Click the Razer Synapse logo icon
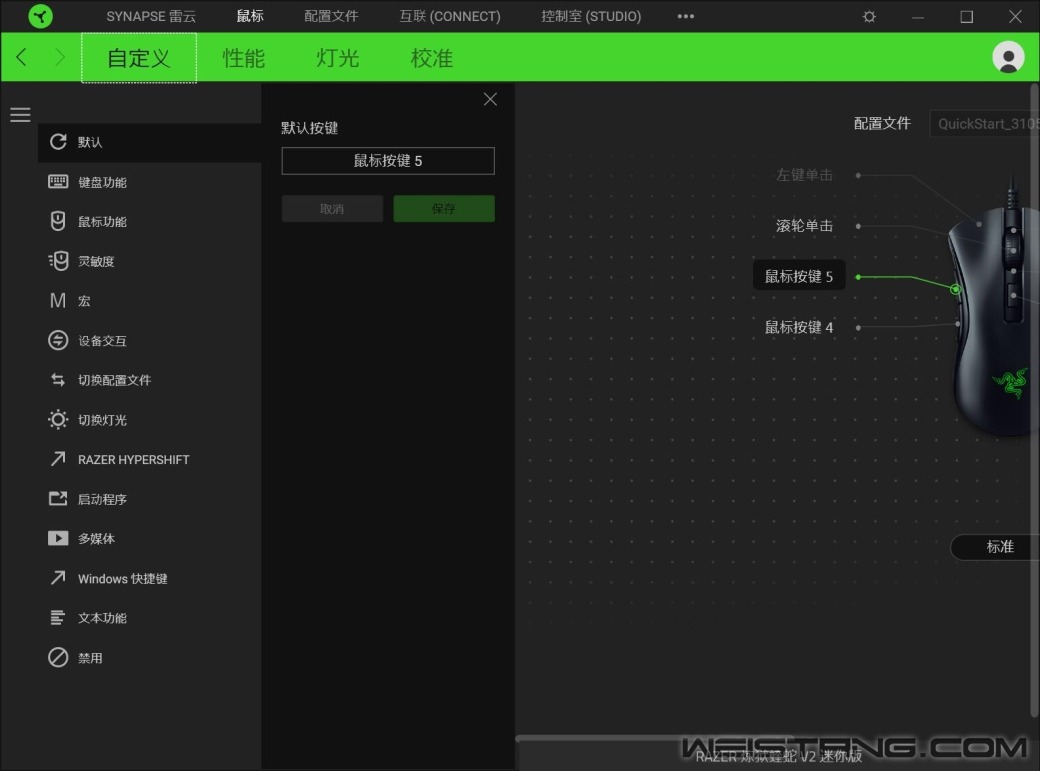Image resolution: width=1040 pixels, height=771 pixels. [x=40, y=16]
